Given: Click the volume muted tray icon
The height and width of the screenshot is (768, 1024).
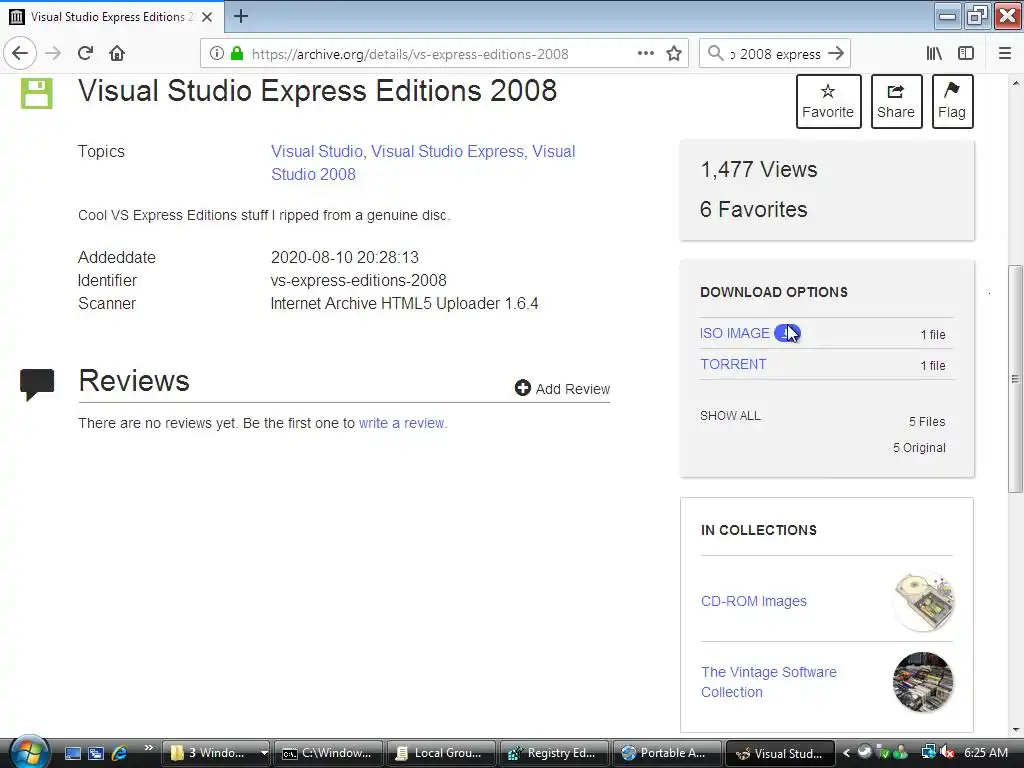Looking at the screenshot, I should click(x=948, y=753).
